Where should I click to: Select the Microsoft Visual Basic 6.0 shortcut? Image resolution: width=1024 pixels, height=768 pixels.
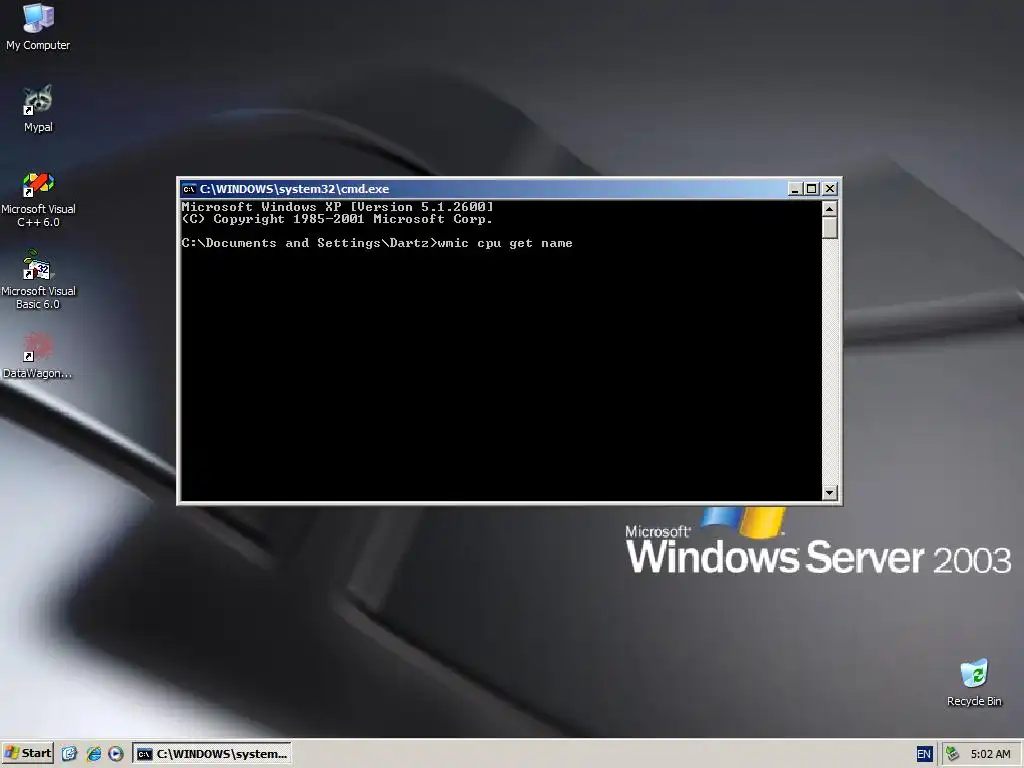[38, 280]
